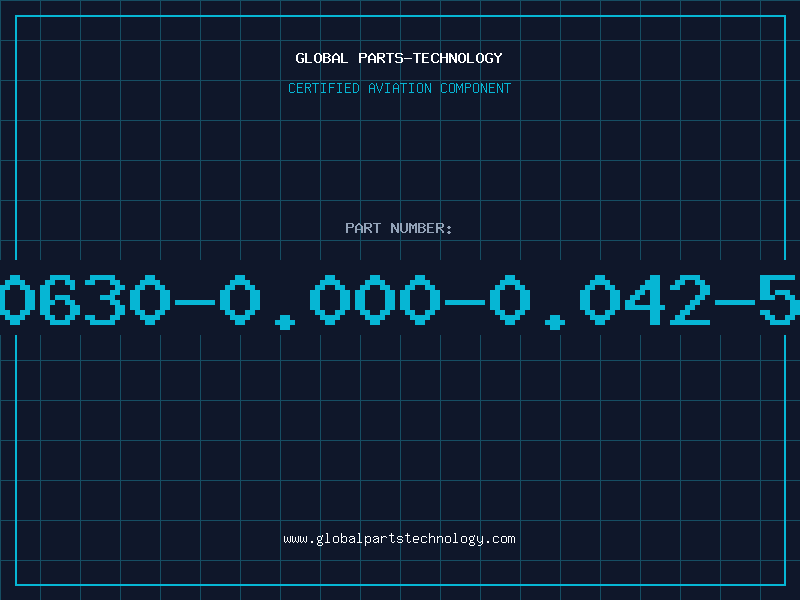
Task: Click the PART NUMBER: label
Action: coord(399,228)
